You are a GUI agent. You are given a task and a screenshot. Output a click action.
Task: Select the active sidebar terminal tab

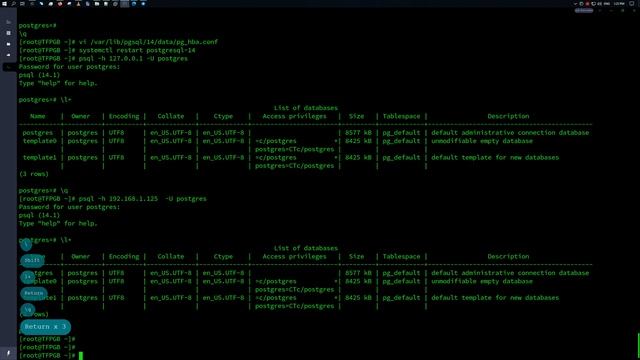[x=9, y=67]
